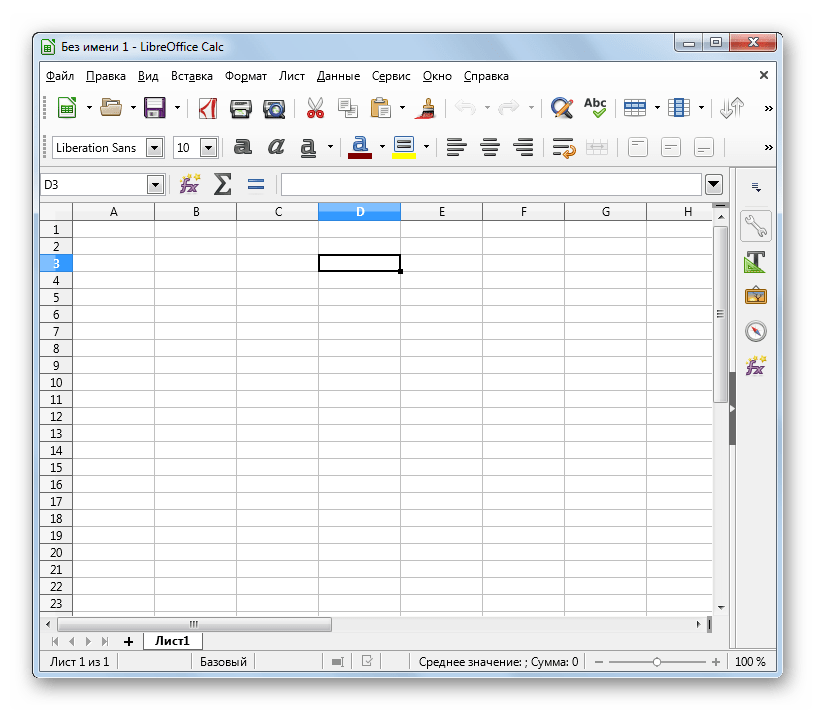Apply yellow background color
The image size is (816, 711).
[x=404, y=147]
